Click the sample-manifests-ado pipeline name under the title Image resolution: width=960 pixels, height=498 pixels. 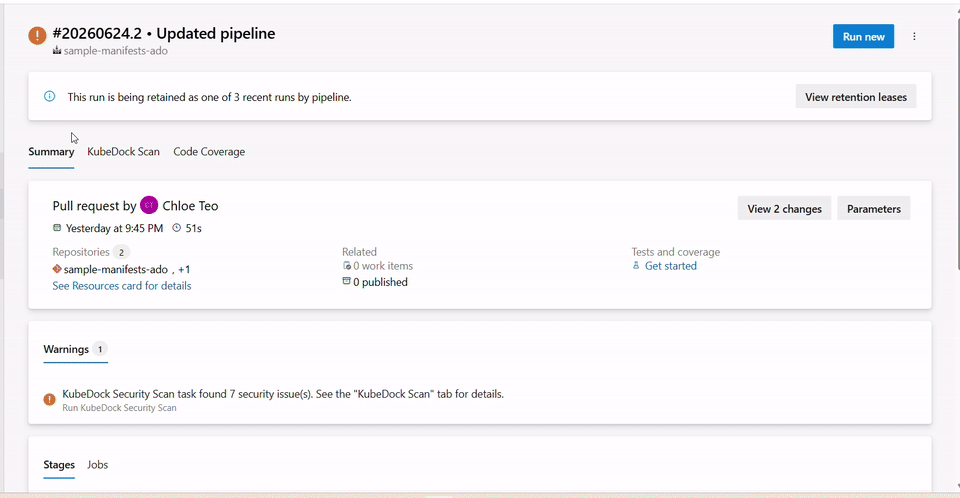[x=115, y=51]
